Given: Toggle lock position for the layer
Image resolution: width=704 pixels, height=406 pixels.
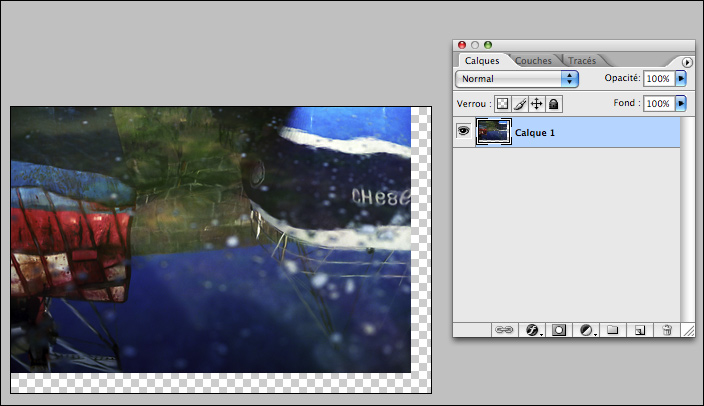Looking at the screenshot, I should (x=537, y=103).
